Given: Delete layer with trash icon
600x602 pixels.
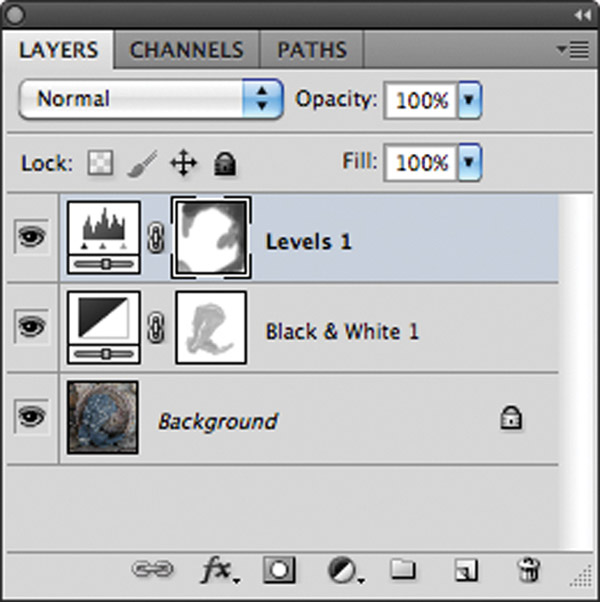Looking at the screenshot, I should click(x=529, y=570).
